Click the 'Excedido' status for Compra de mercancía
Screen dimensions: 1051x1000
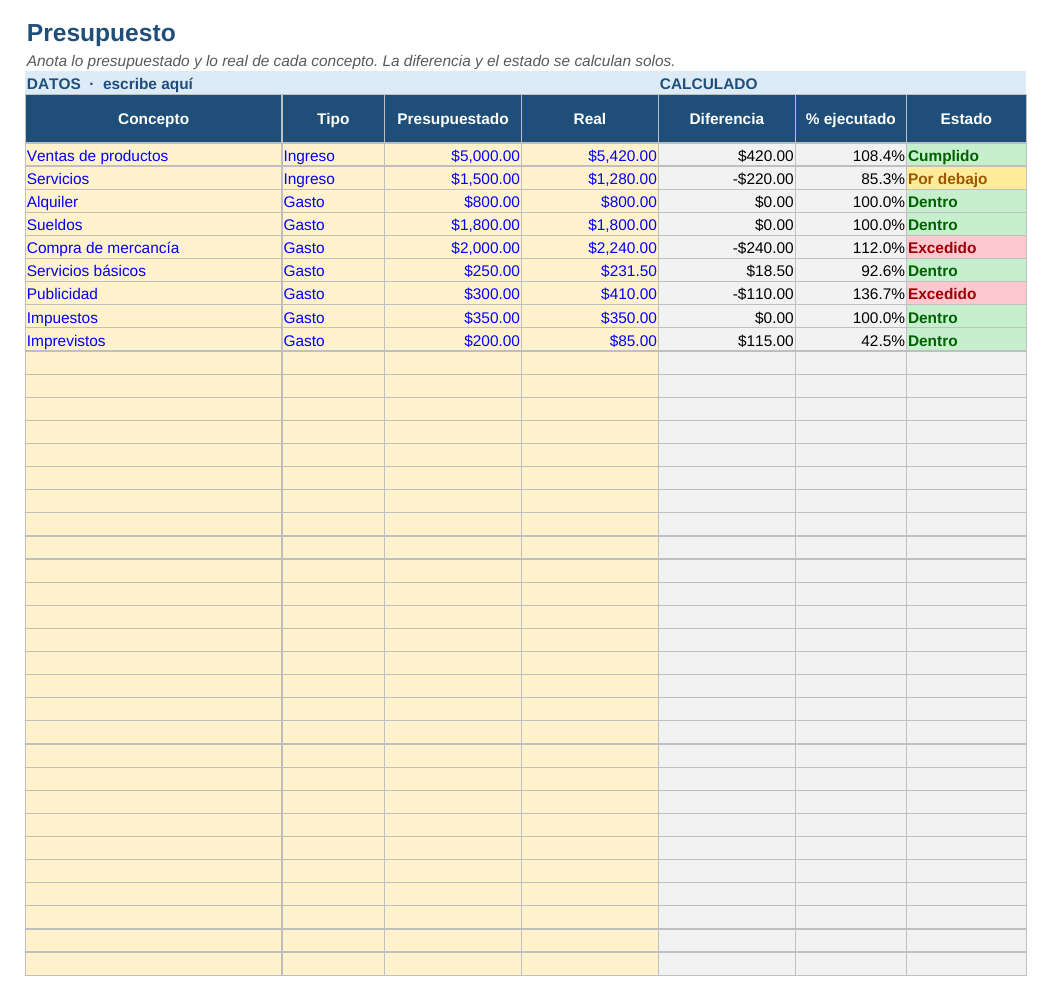pyautogui.click(x=966, y=248)
